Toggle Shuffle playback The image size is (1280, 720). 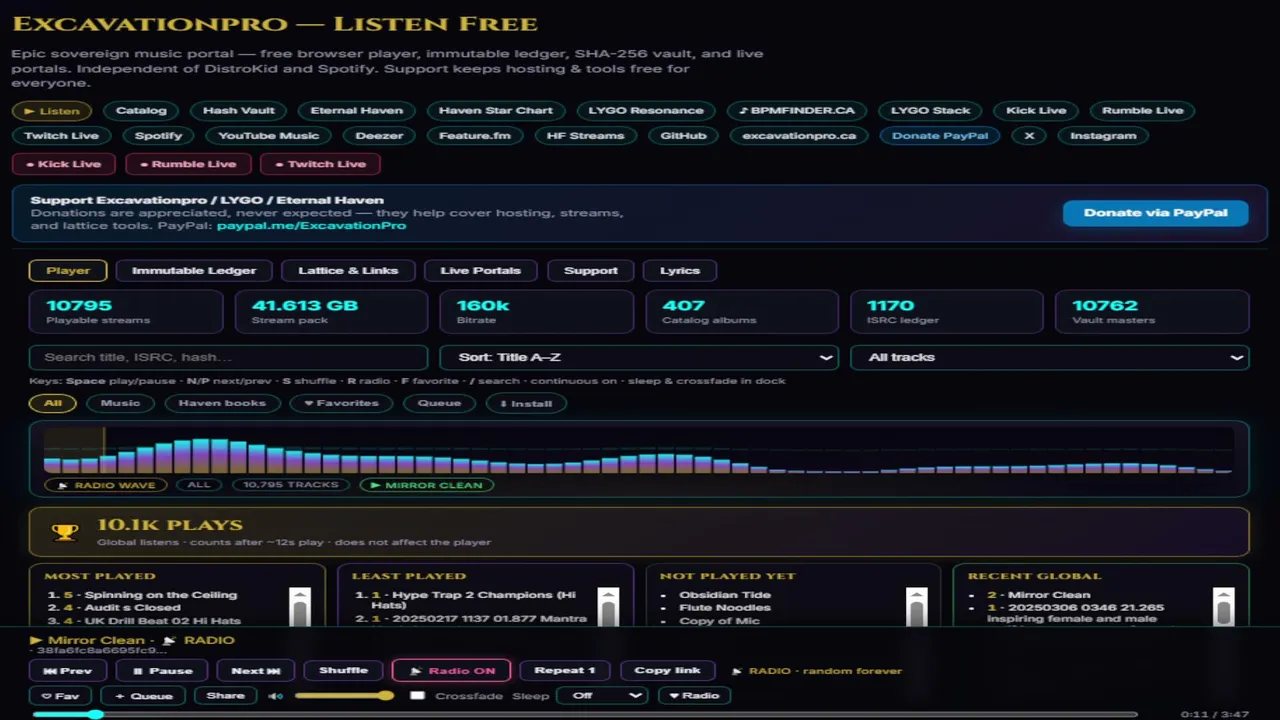344,671
